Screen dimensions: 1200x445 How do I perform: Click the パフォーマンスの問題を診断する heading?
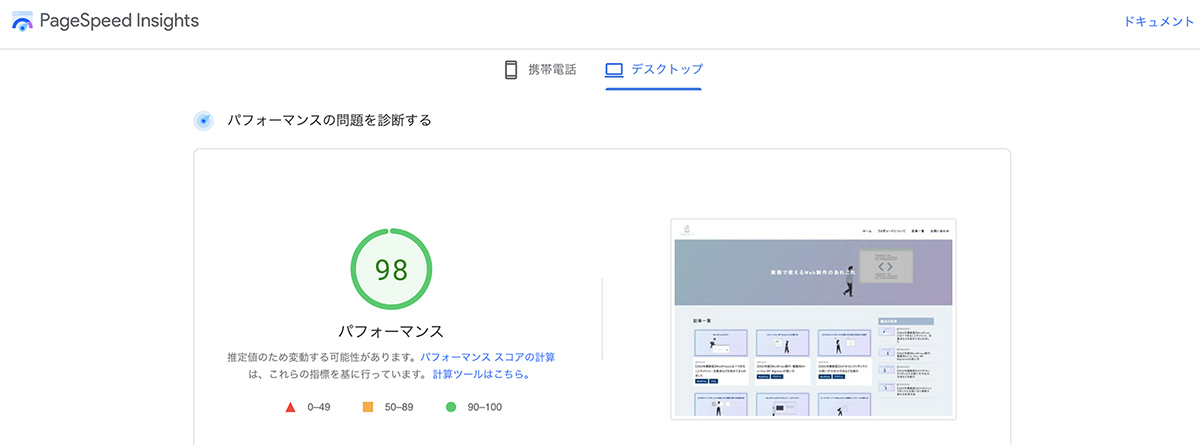pos(329,121)
